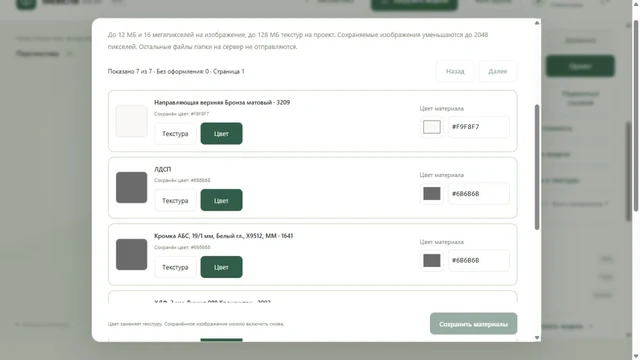Click gray preview thumbnail of ЛДСП
This screenshot has height=360, width=640.
point(131,187)
